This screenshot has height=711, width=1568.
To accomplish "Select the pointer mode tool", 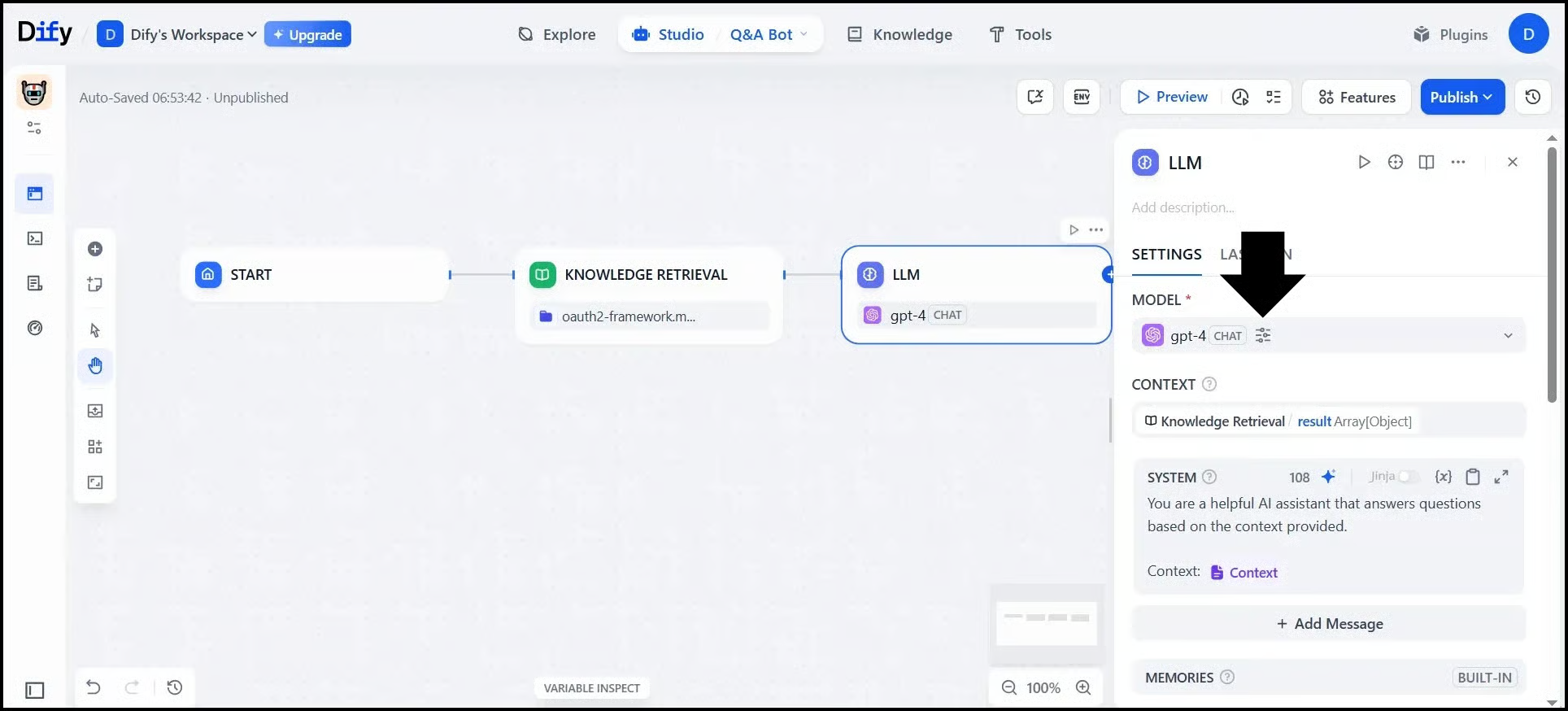I will tap(95, 330).
